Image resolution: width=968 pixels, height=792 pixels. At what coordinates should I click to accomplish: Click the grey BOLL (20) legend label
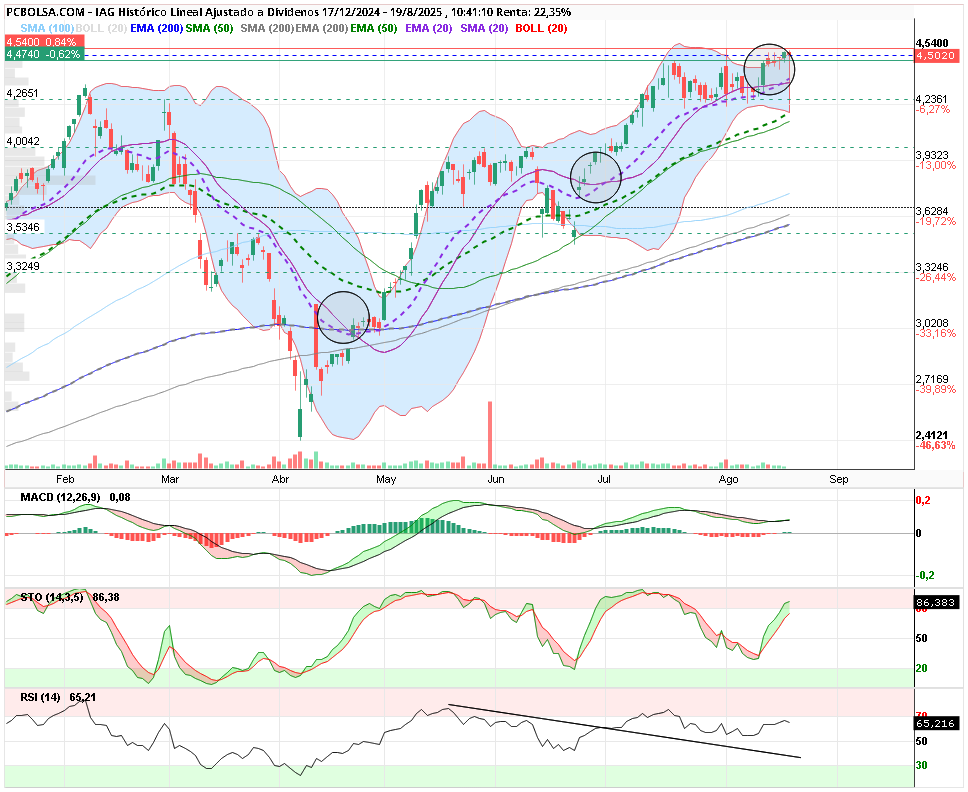point(101,28)
